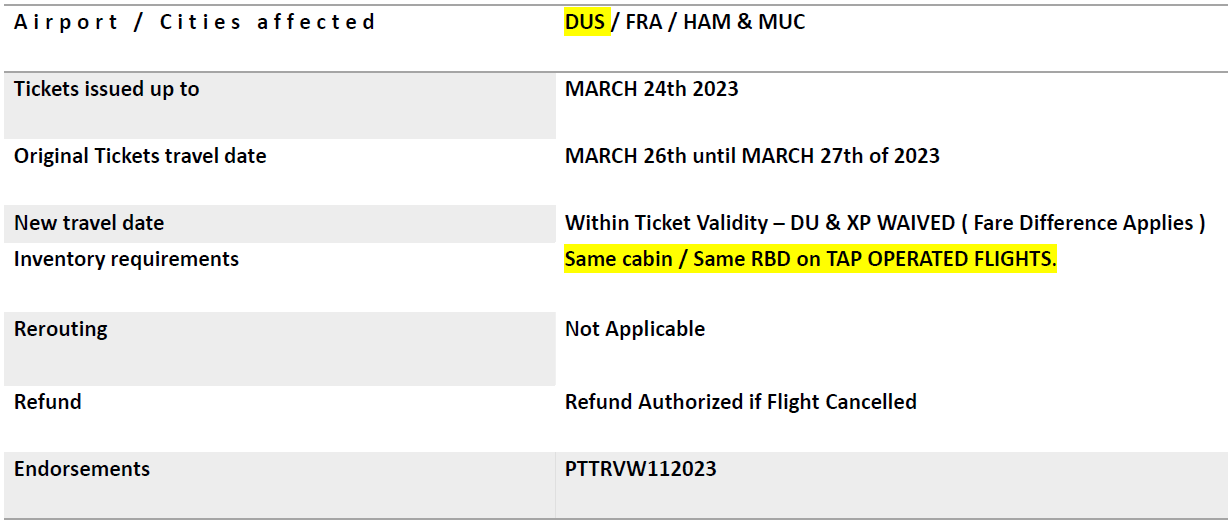Select 'Original Tickets travel date' row label
Image resolution: width=1228 pixels, height=532 pixels.
tap(140, 156)
